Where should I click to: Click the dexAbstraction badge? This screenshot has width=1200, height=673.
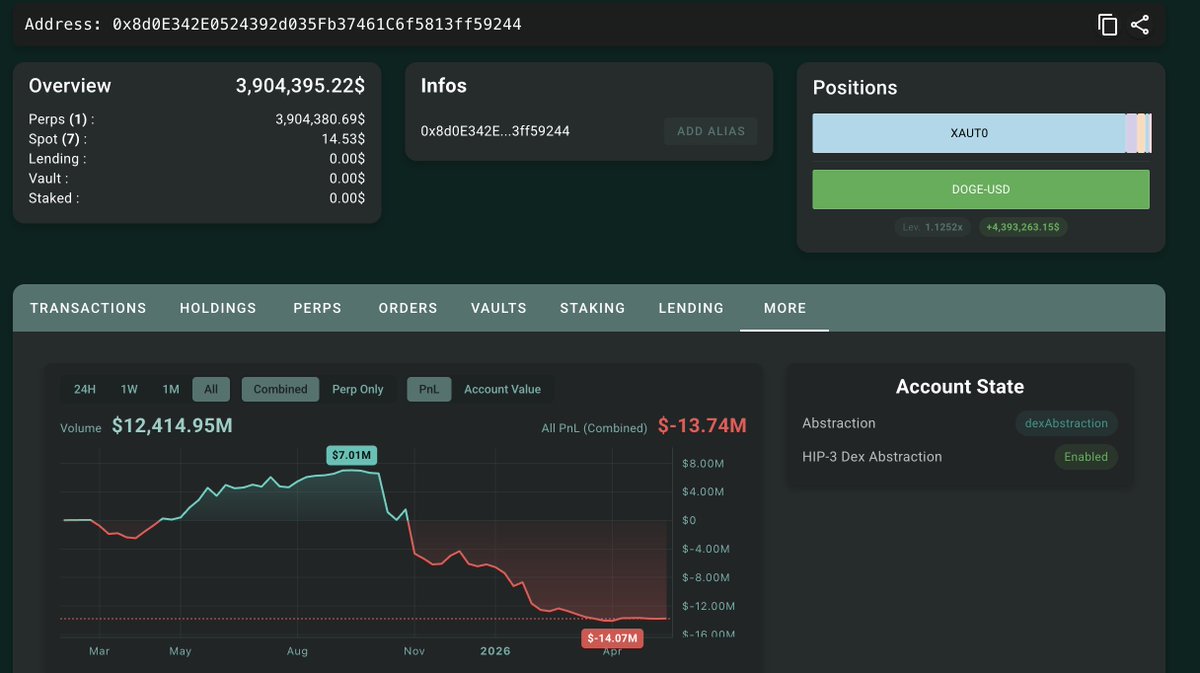(x=1066, y=423)
